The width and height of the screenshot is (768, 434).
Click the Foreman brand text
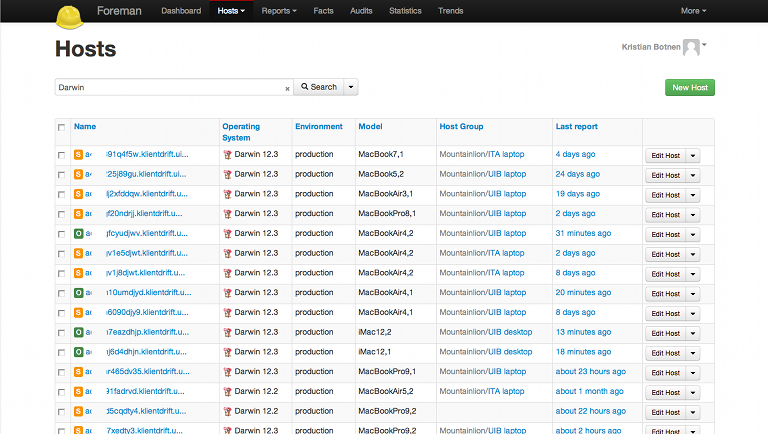pos(119,11)
